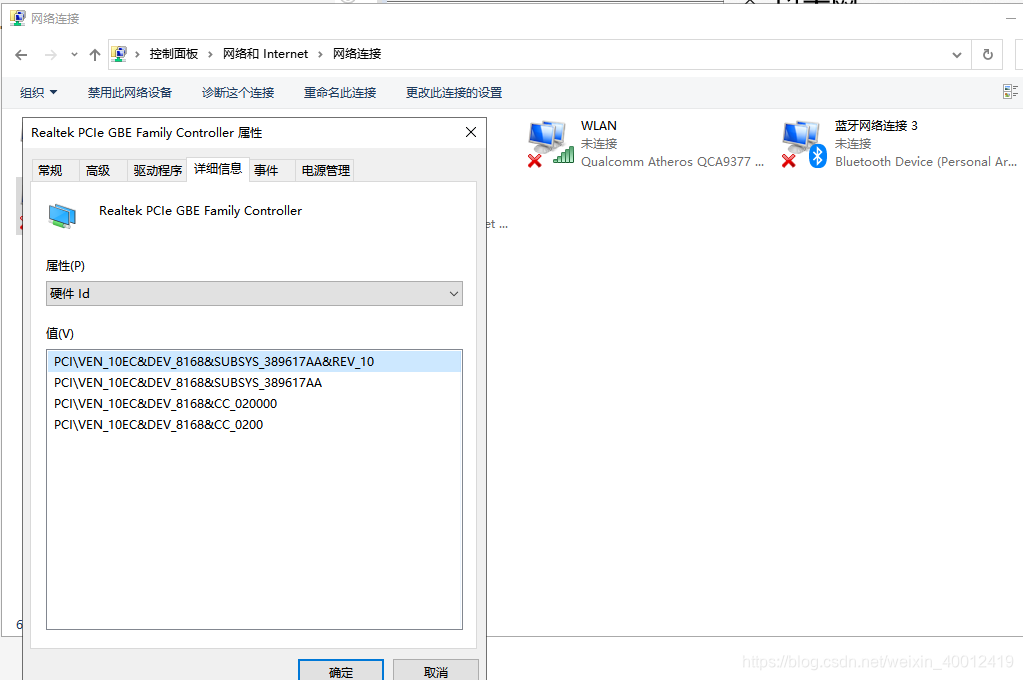Click Qualcomm Atheros QCA9377 description text
Image resolution: width=1023 pixels, height=680 pixels.
click(x=672, y=162)
